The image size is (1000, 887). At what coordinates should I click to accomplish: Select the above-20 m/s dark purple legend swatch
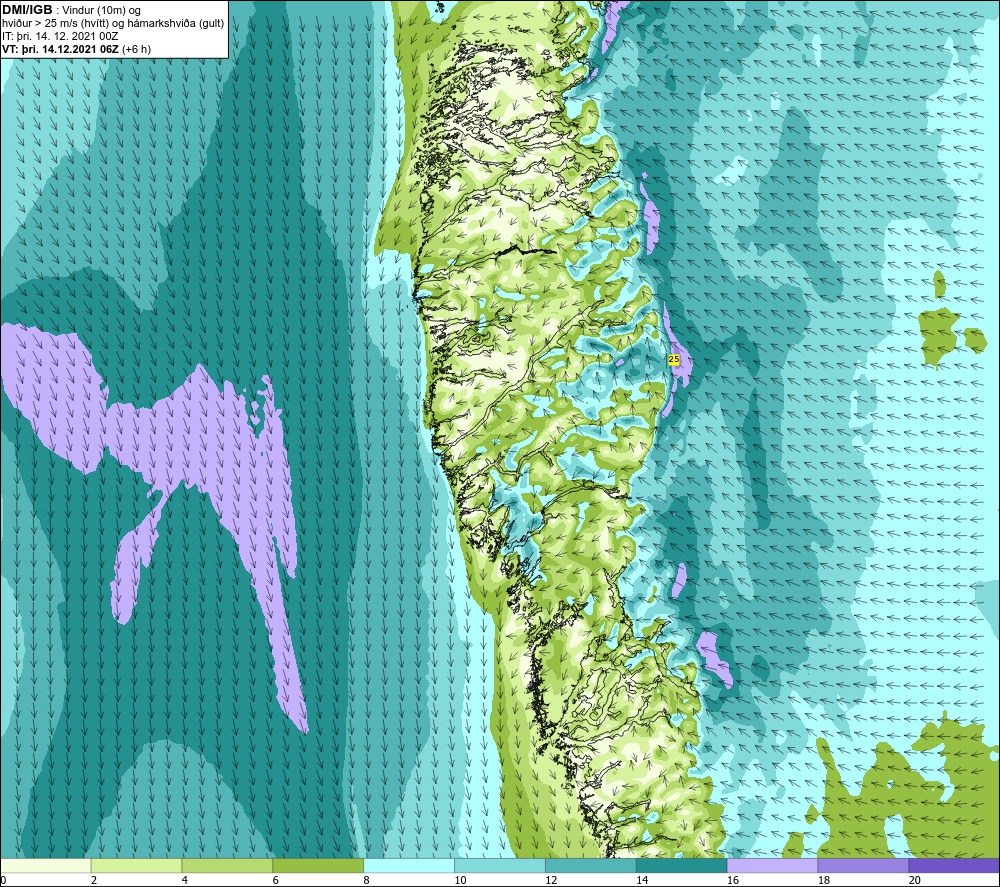pos(953,865)
